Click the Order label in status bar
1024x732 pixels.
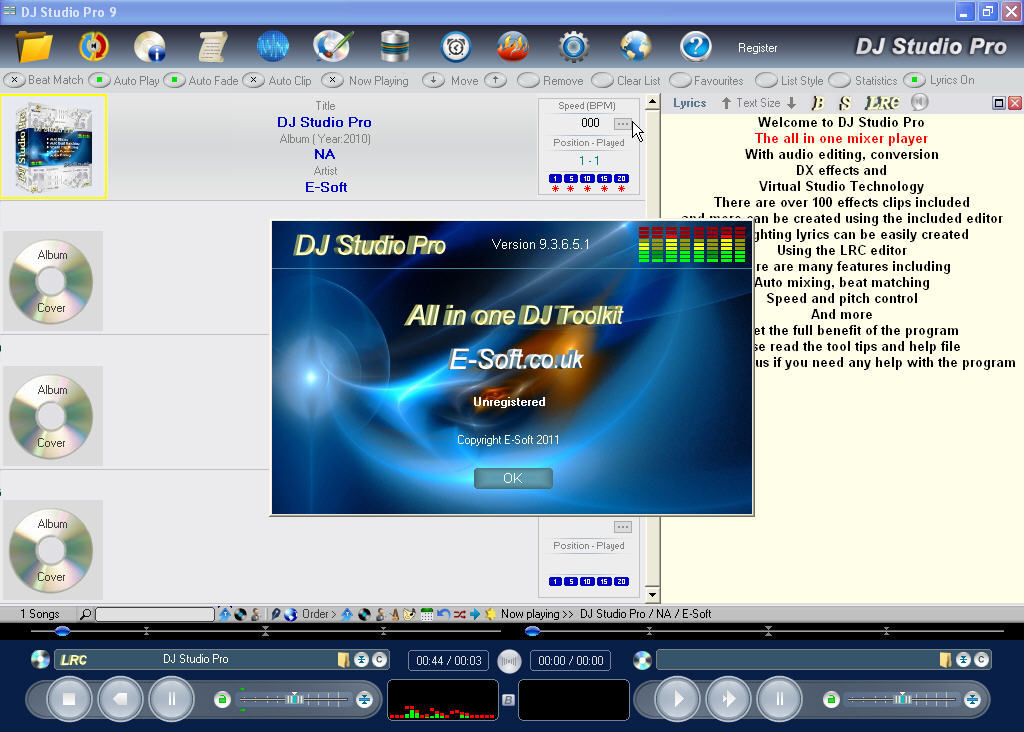[x=318, y=614]
